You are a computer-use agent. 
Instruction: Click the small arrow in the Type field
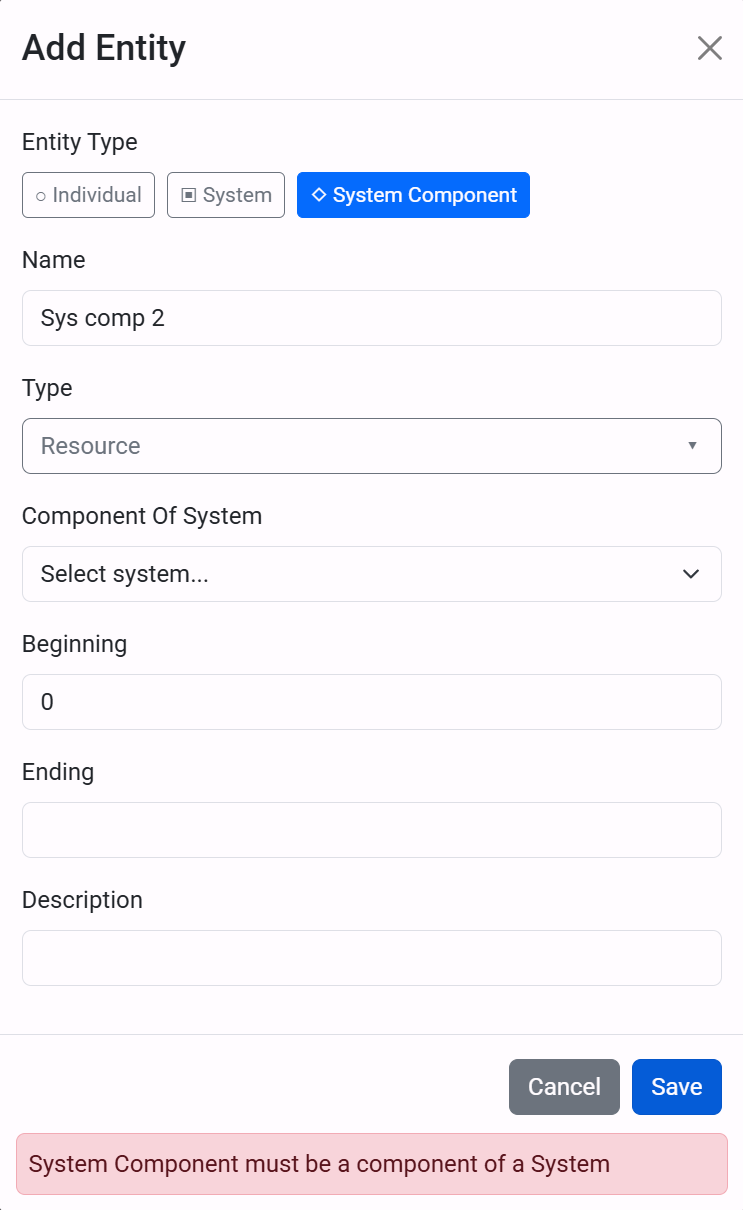[x=693, y=446]
